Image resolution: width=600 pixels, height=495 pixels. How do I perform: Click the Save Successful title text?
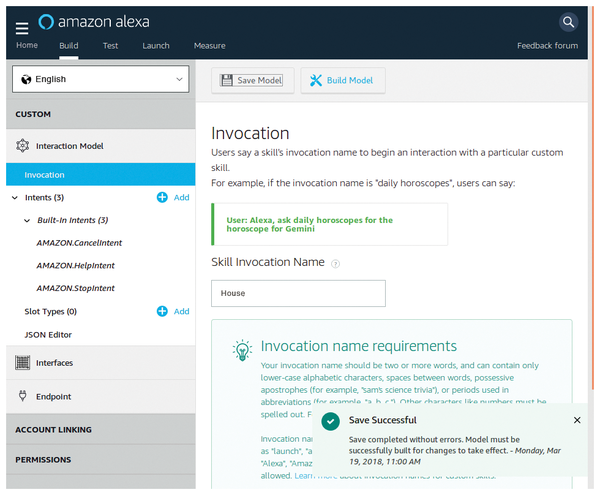(x=383, y=420)
